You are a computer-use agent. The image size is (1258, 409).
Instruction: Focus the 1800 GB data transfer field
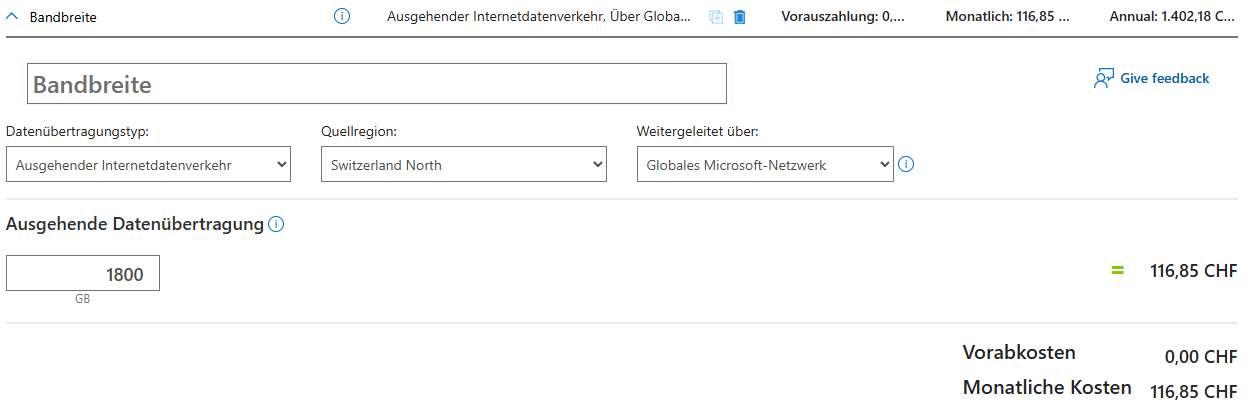tap(83, 274)
